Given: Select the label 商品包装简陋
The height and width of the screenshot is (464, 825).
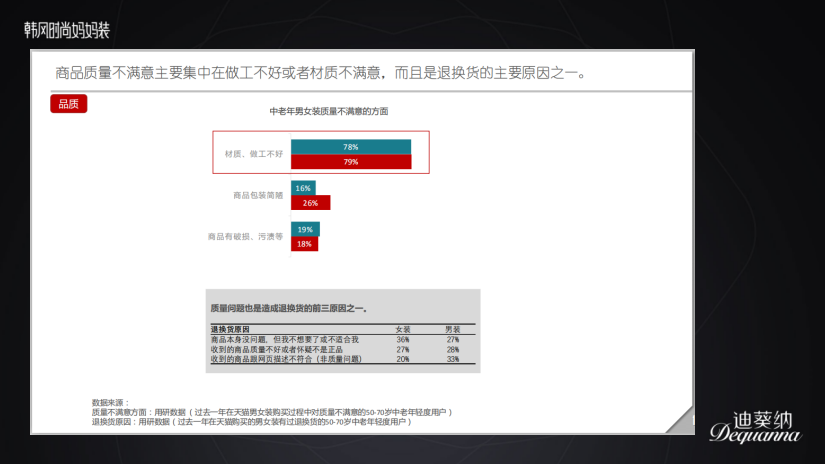Looking at the screenshot, I should click(x=258, y=195).
